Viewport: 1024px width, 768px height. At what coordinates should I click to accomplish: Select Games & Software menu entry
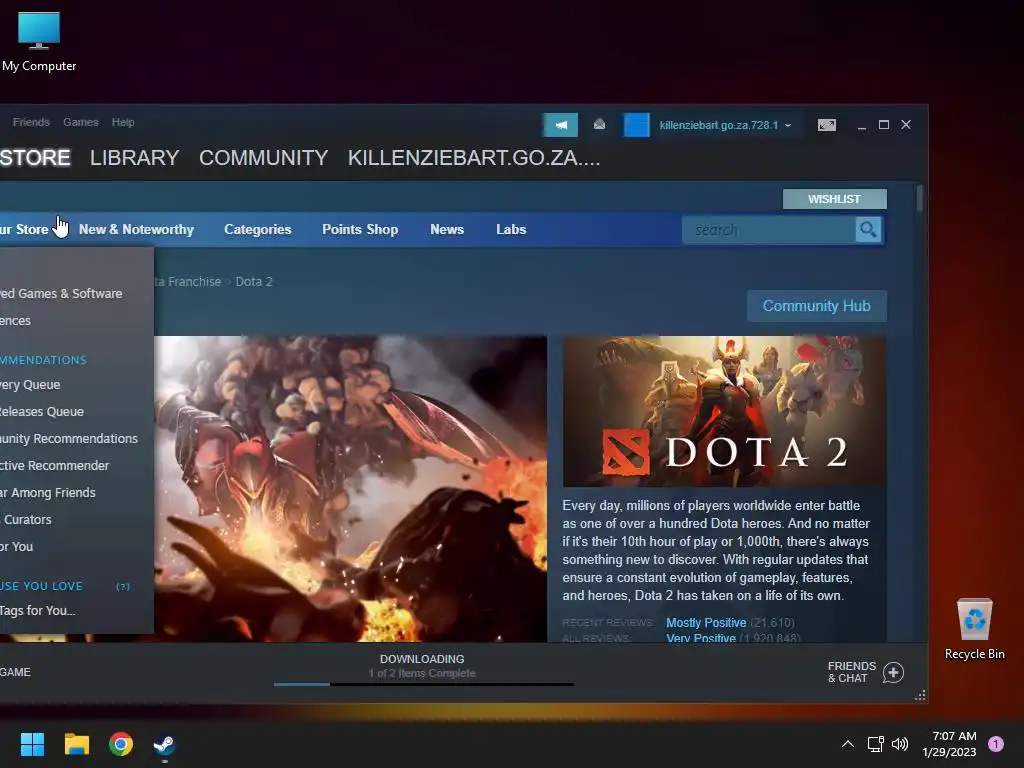[61, 294]
